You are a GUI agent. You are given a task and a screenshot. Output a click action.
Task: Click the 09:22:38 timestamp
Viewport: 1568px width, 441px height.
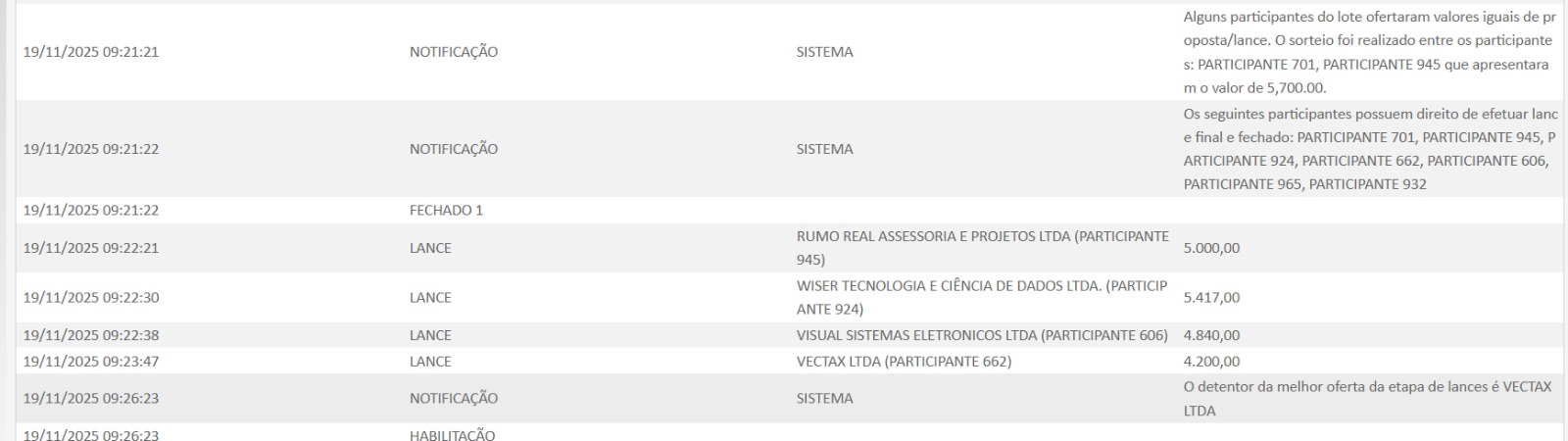click(91, 335)
